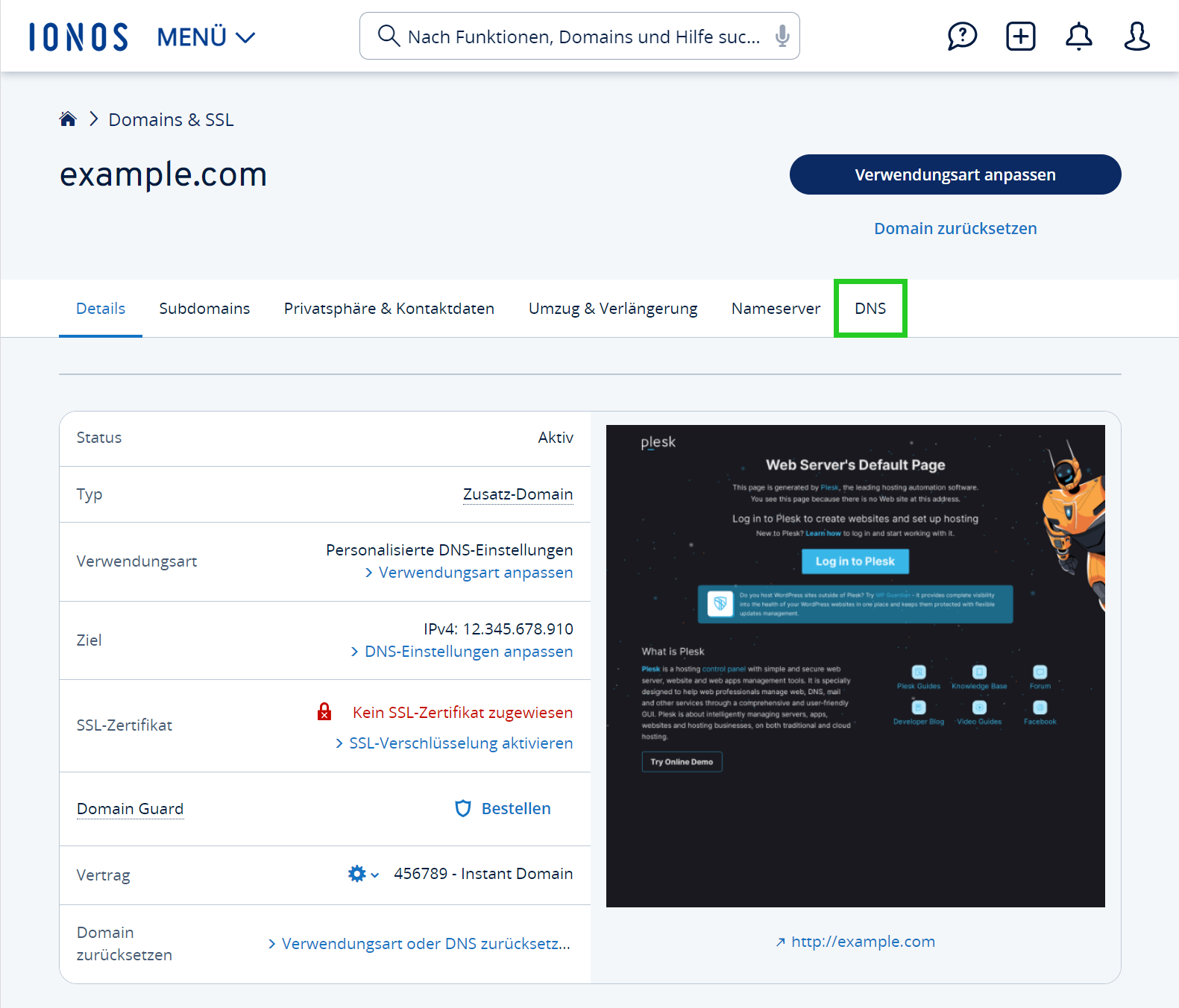This screenshot has width=1179, height=1008.
Task: Click the IONOS logo
Action: pos(78,37)
